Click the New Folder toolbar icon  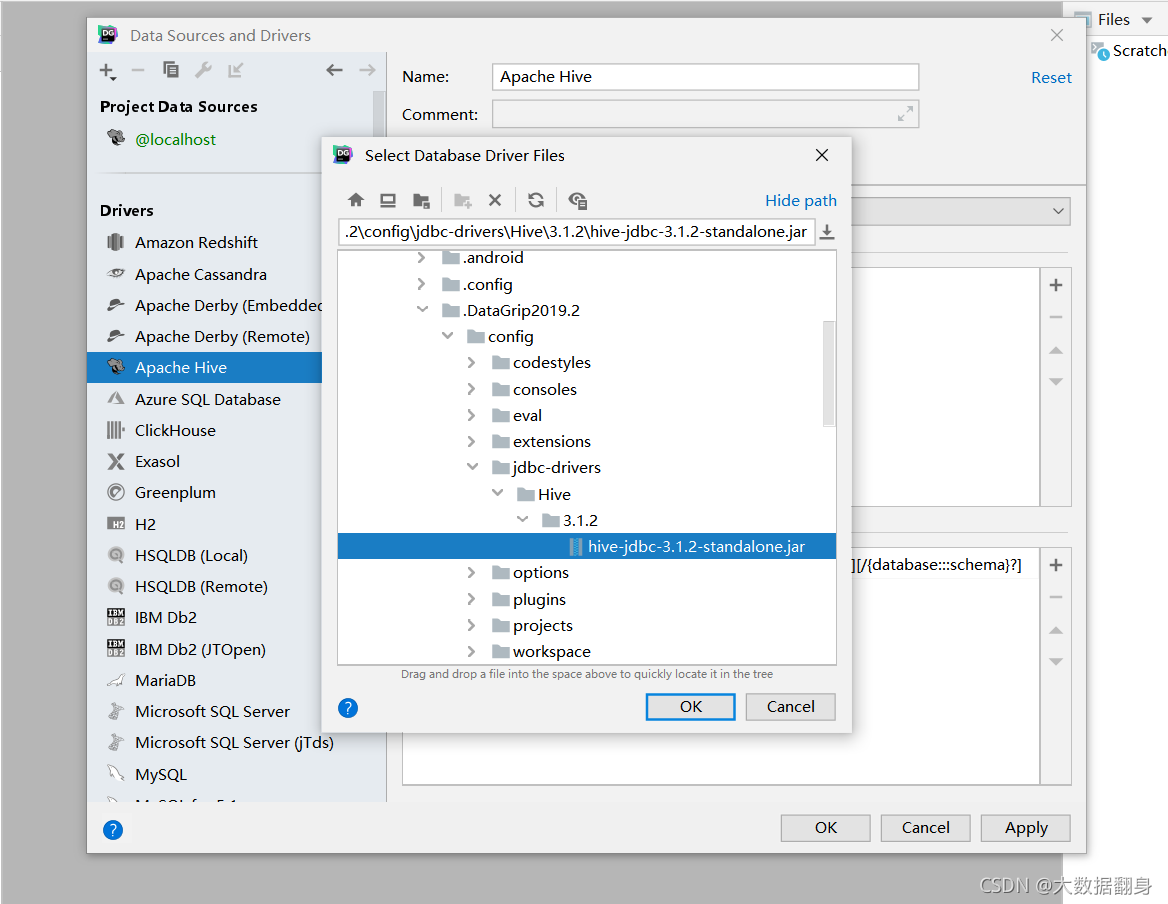click(x=463, y=200)
